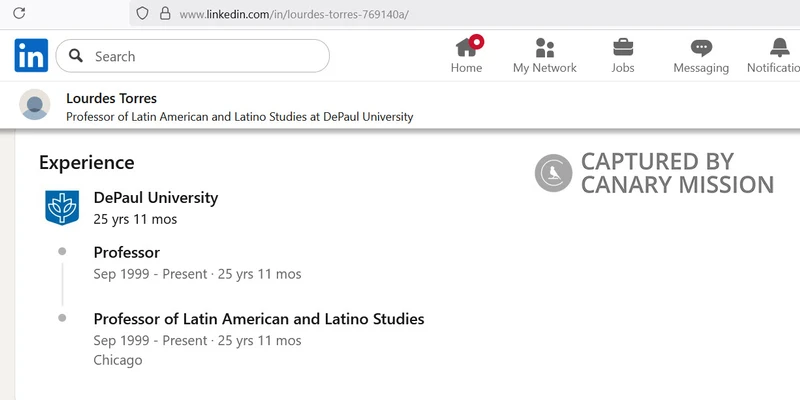Viewport: 800px width, 400px height.
Task: Select the headline text under Lourdes Torres
Action: pos(240,117)
